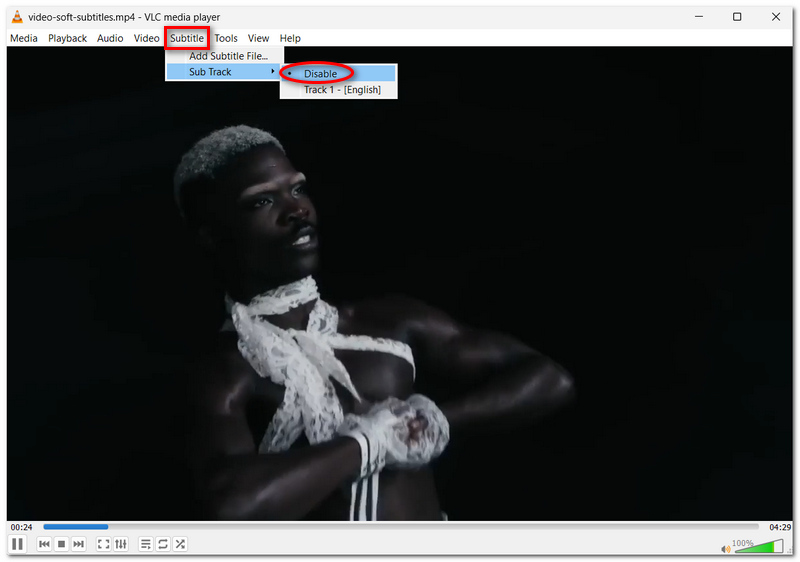Open the View menu
Image resolution: width=800 pixels, height=562 pixels.
tap(258, 38)
